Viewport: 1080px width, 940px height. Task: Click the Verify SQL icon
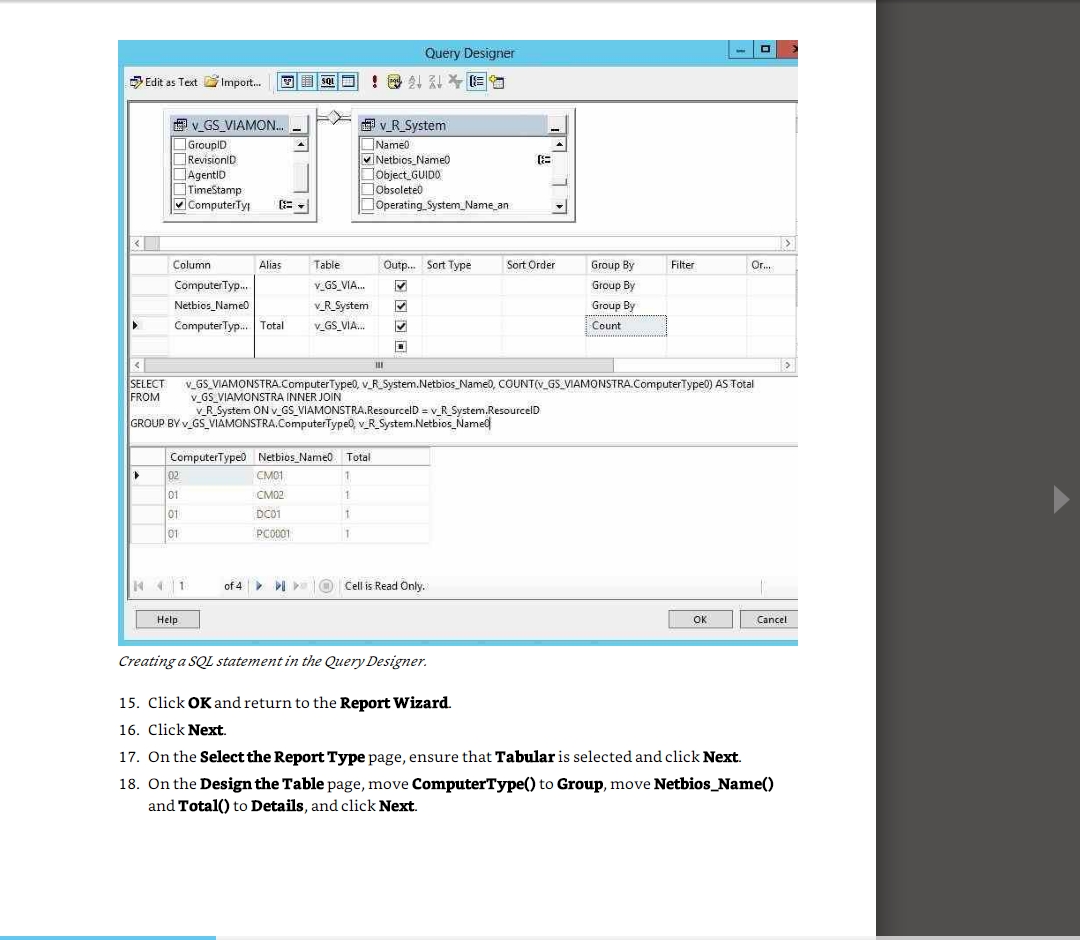coord(394,82)
